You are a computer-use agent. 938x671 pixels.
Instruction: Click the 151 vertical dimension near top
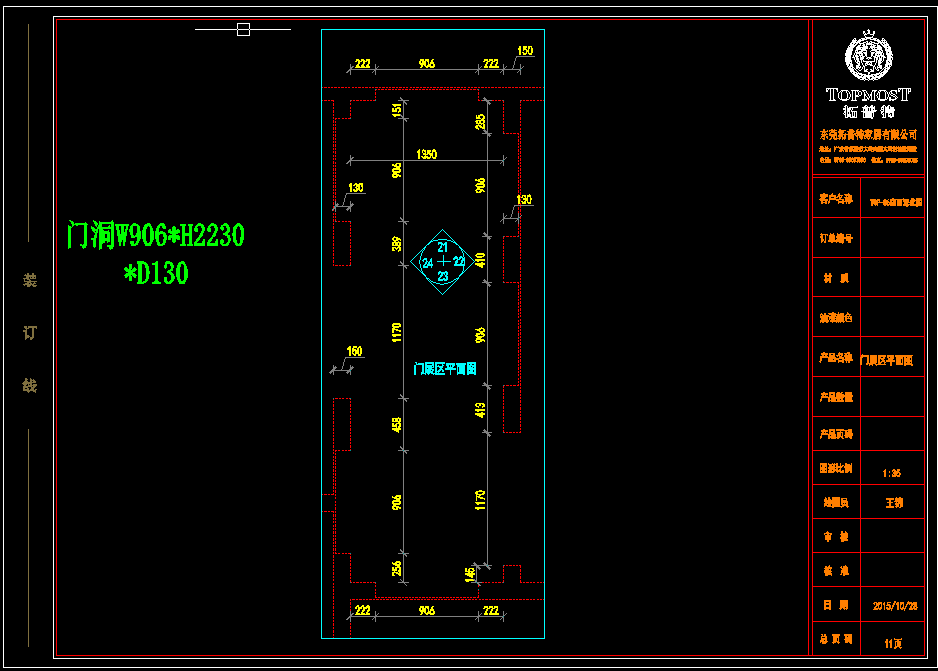click(397, 109)
